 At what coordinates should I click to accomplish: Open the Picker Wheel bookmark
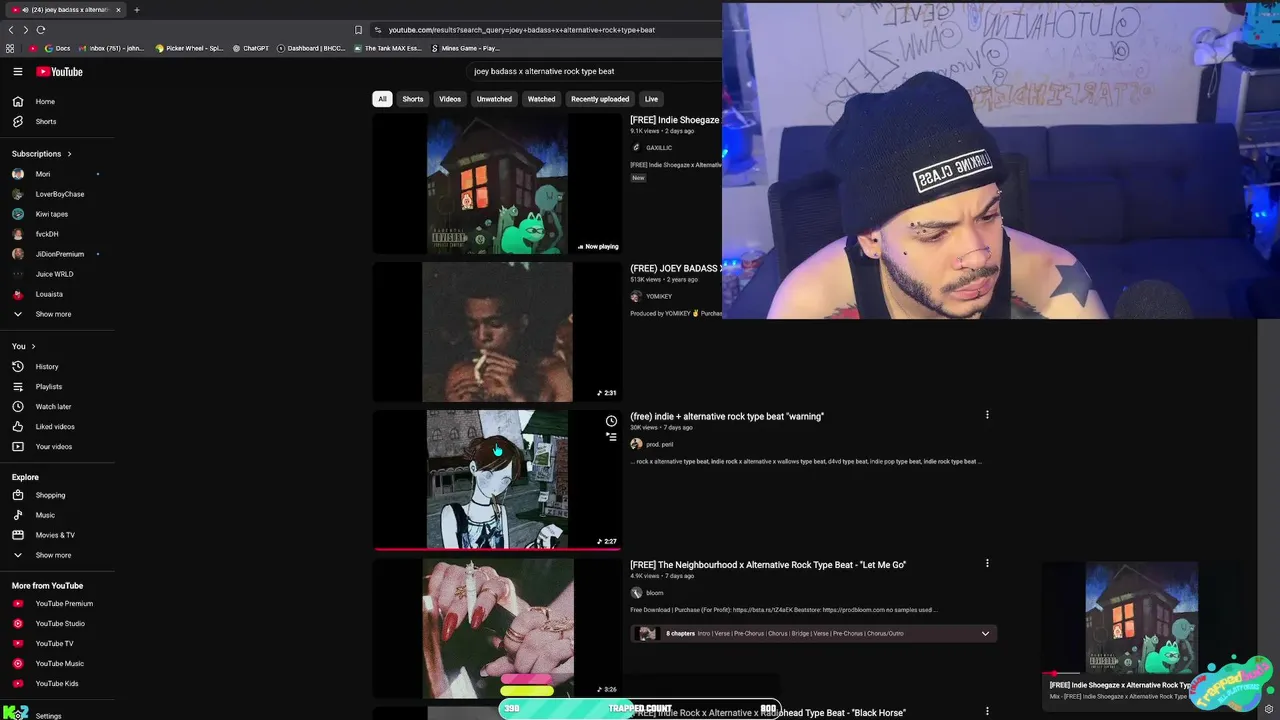(x=190, y=48)
